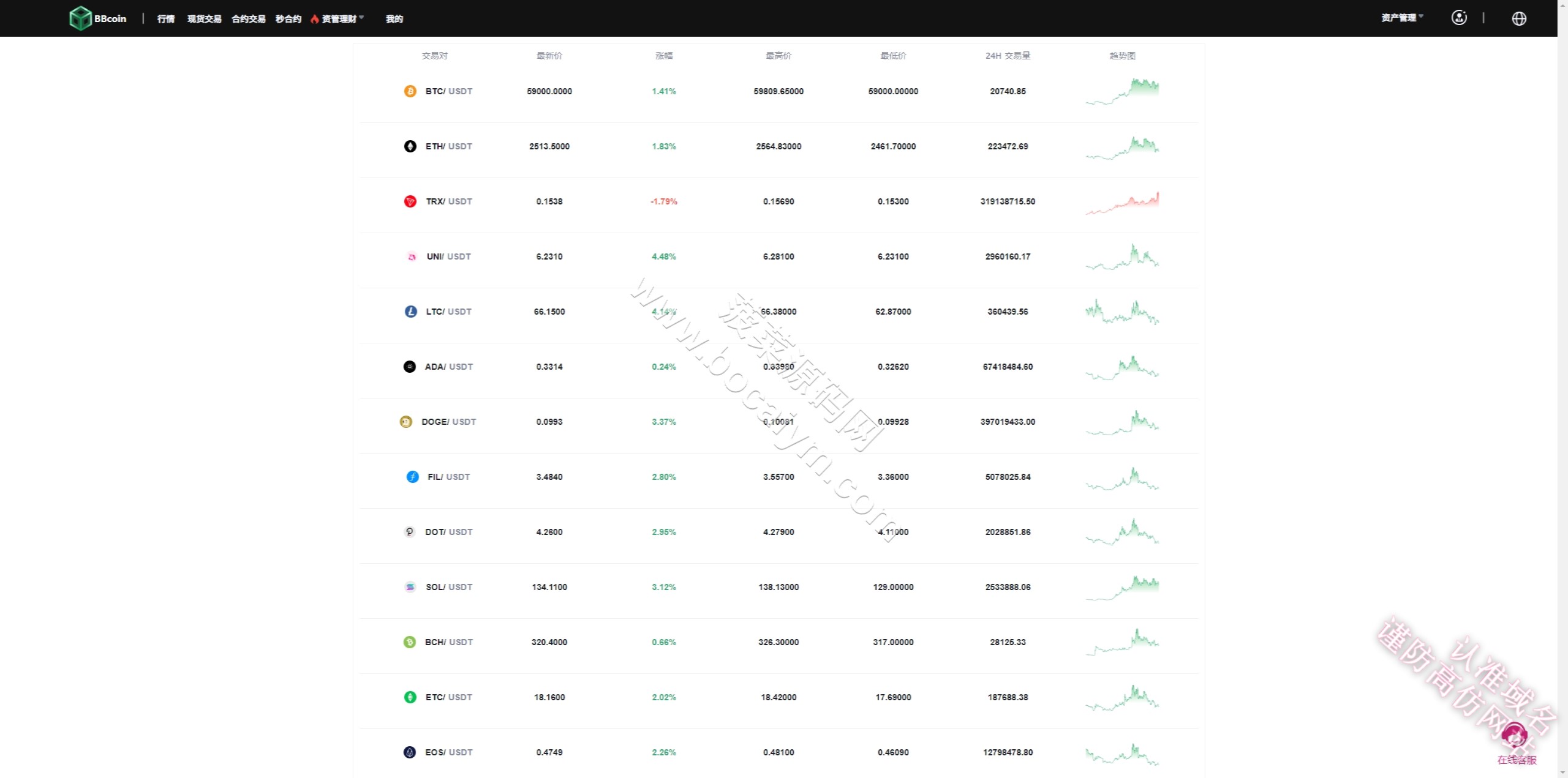
Task: Open the online customer service chat icon
Action: pos(1516,736)
